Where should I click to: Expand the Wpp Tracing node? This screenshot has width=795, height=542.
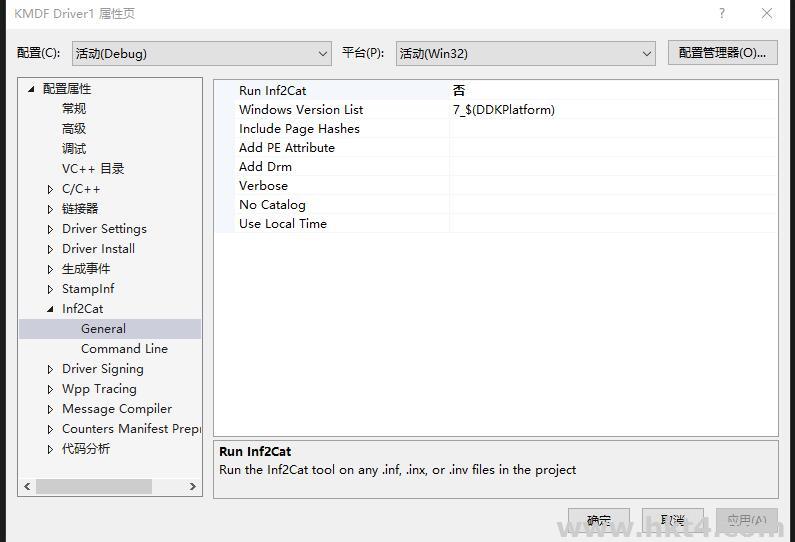point(51,389)
